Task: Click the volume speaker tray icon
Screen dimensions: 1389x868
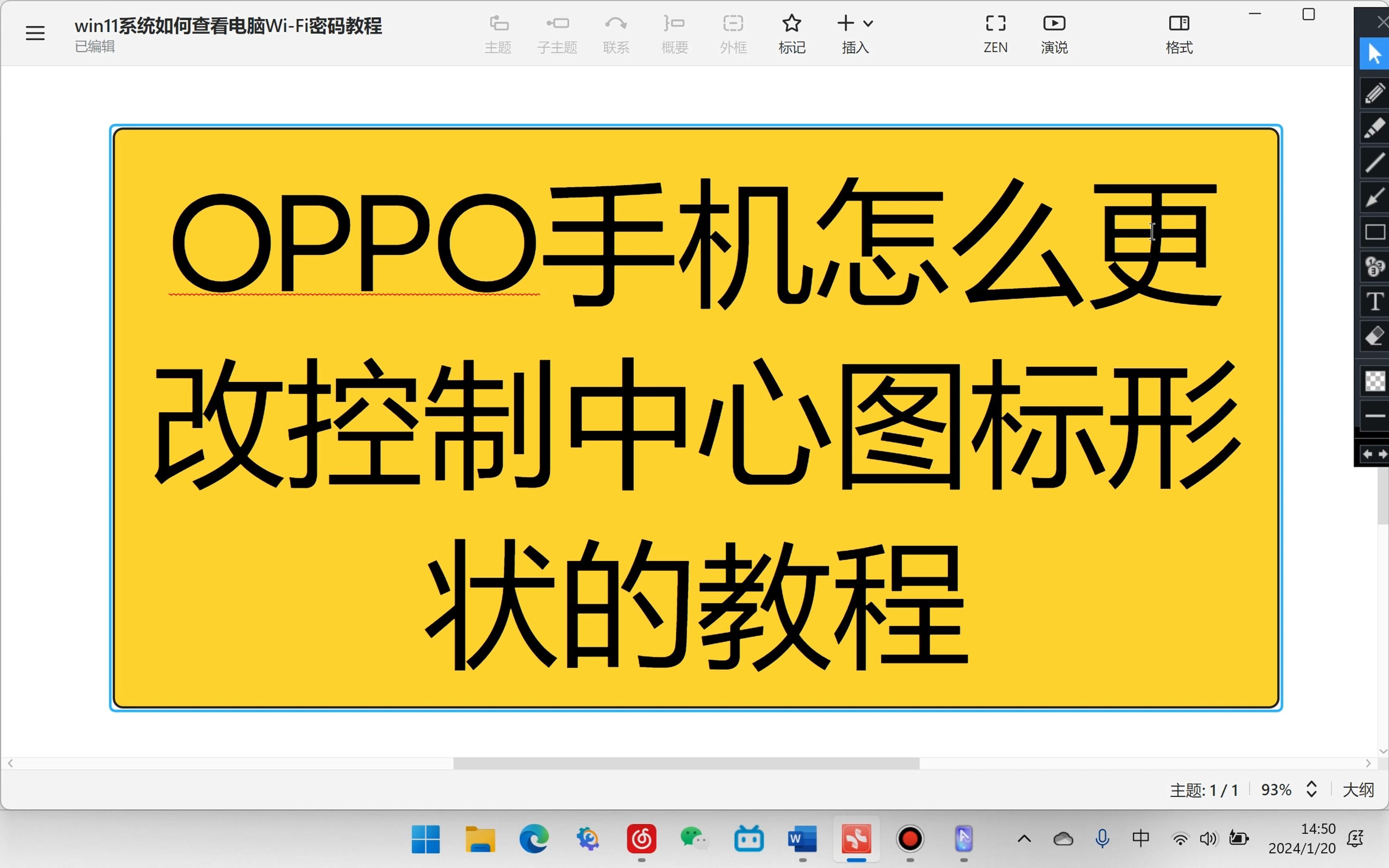Action: [x=1208, y=839]
